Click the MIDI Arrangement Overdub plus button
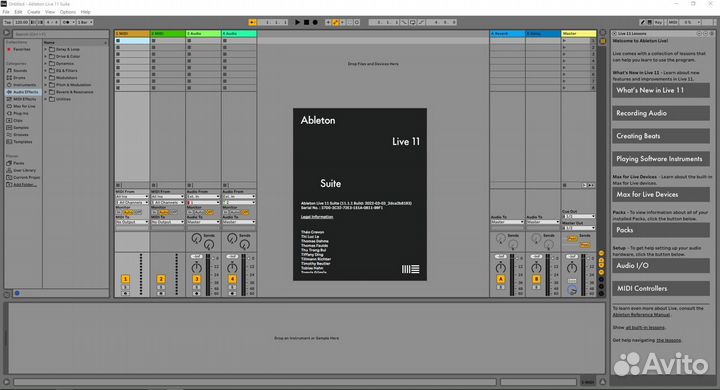The width and height of the screenshot is (720, 390). (x=328, y=22)
